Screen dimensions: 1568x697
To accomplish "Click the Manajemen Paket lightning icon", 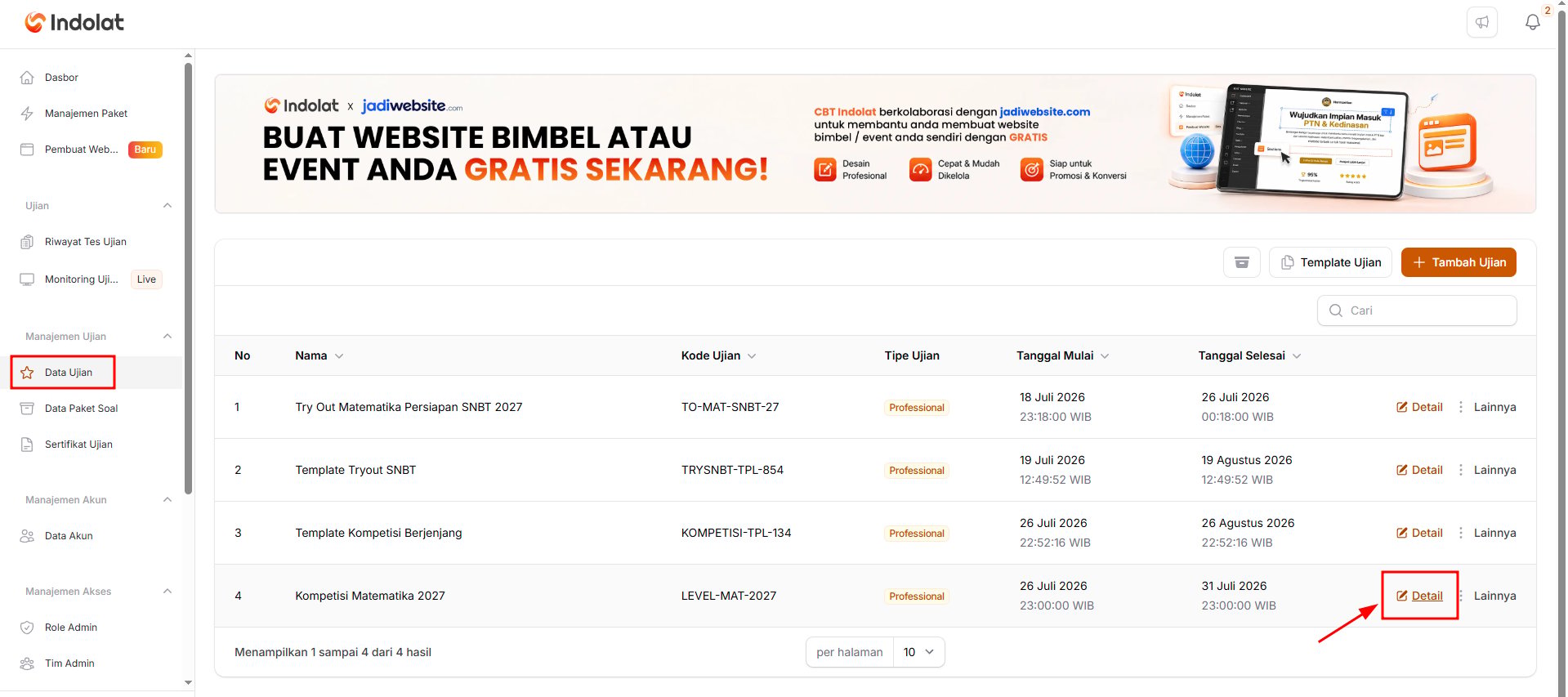I will (27, 114).
